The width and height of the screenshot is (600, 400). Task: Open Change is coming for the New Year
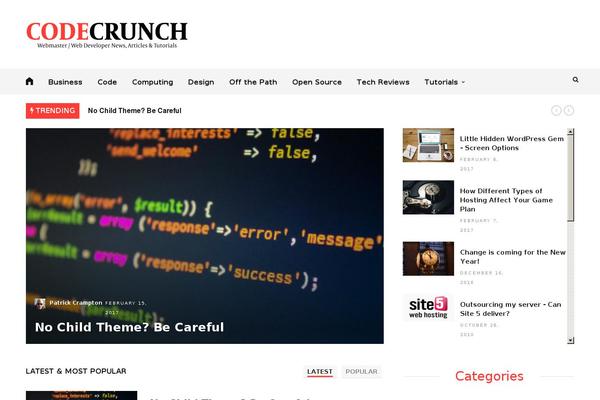512,257
